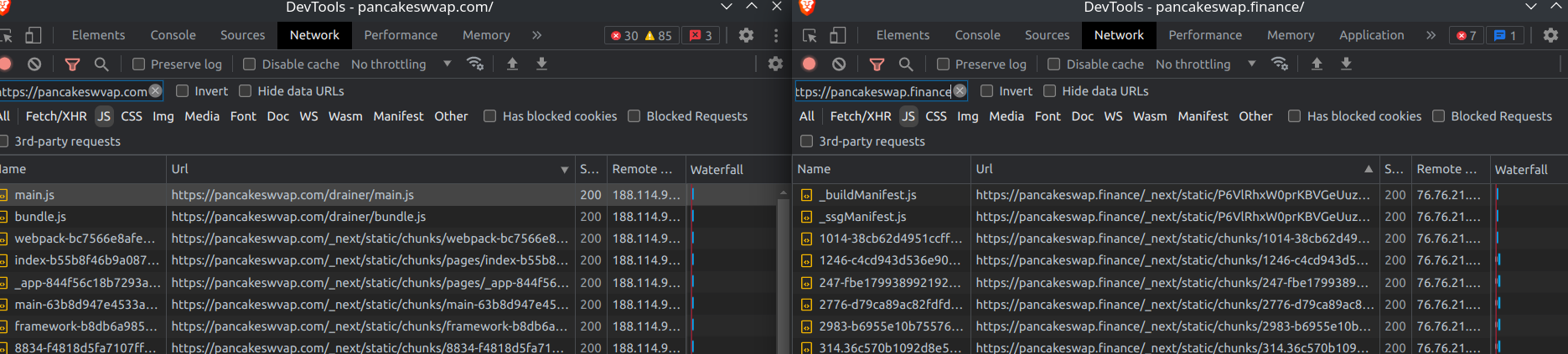Open Performance tab in left DevTools
This screenshot has width=1568, height=354.
click(401, 35)
